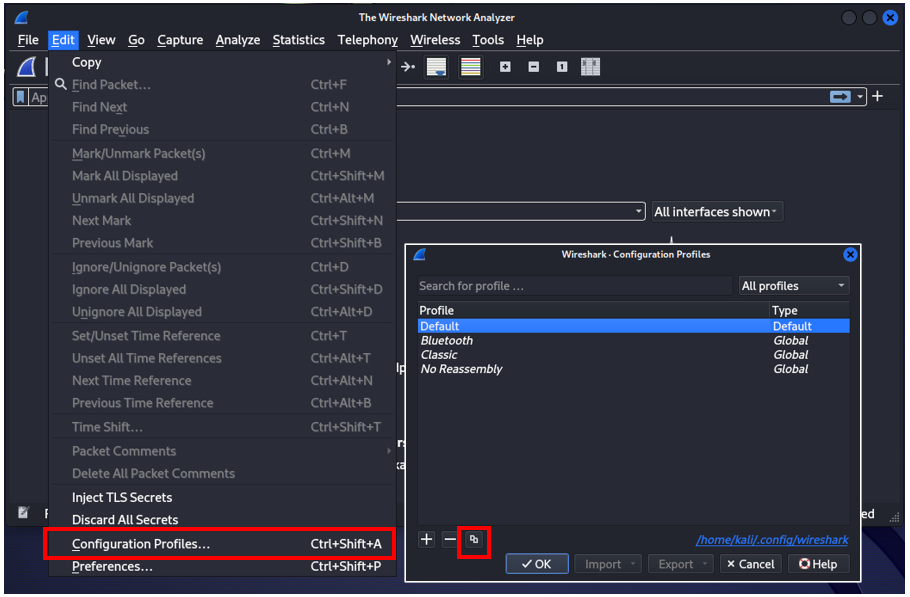
Task: Click Cancel in Configuration Profiles dialog
Action: [x=750, y=564]
